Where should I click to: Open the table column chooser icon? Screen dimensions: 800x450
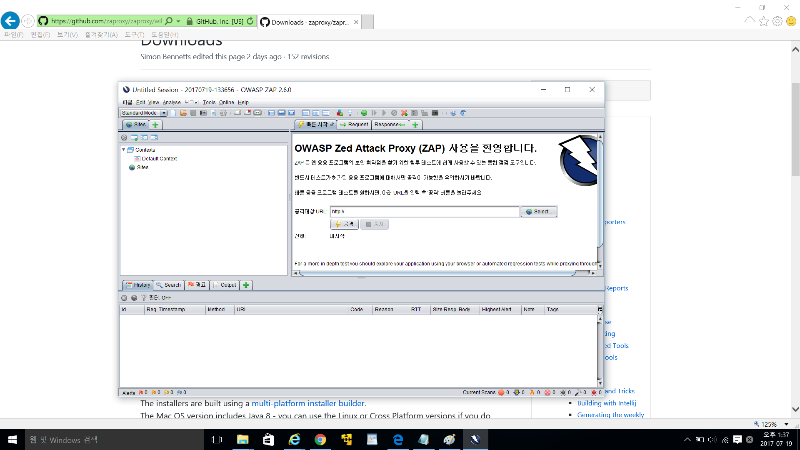[599, 309]
